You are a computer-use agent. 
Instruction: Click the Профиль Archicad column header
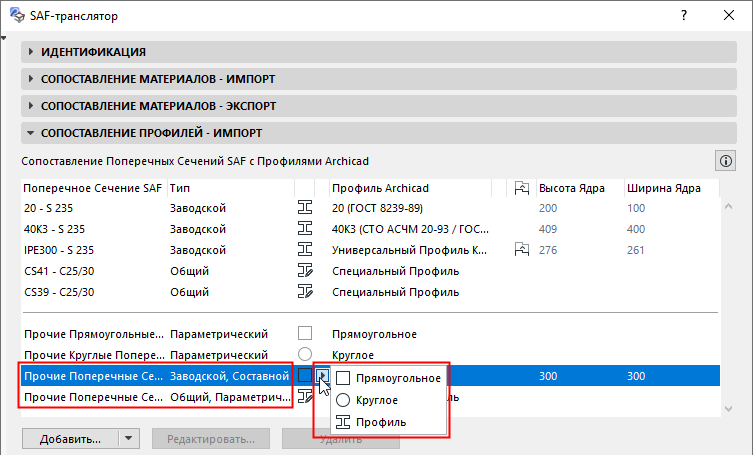click(411, 188)
